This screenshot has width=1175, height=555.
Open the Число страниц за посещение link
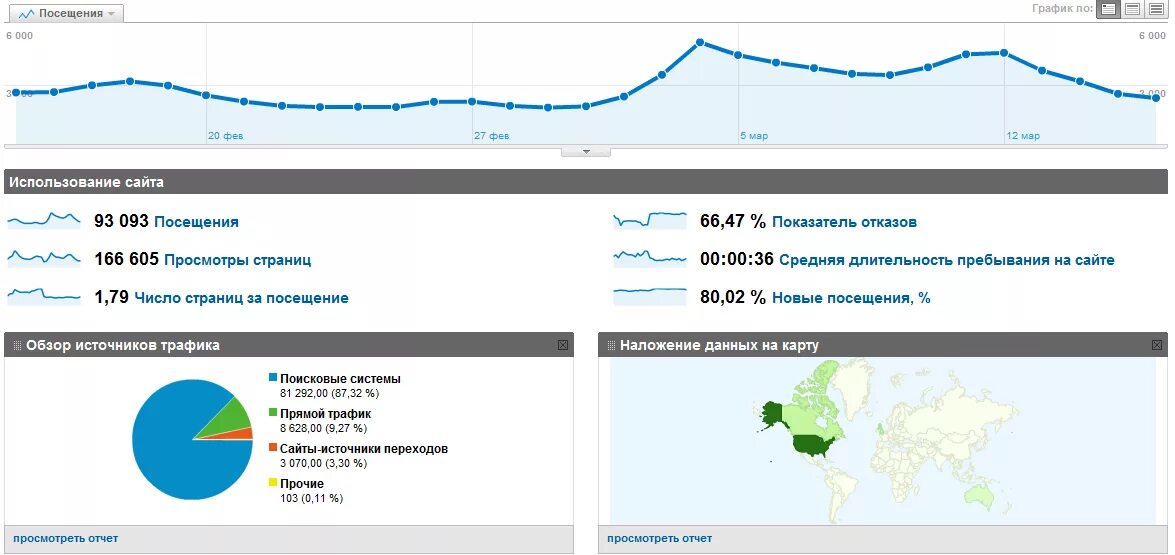coord(241,298)
